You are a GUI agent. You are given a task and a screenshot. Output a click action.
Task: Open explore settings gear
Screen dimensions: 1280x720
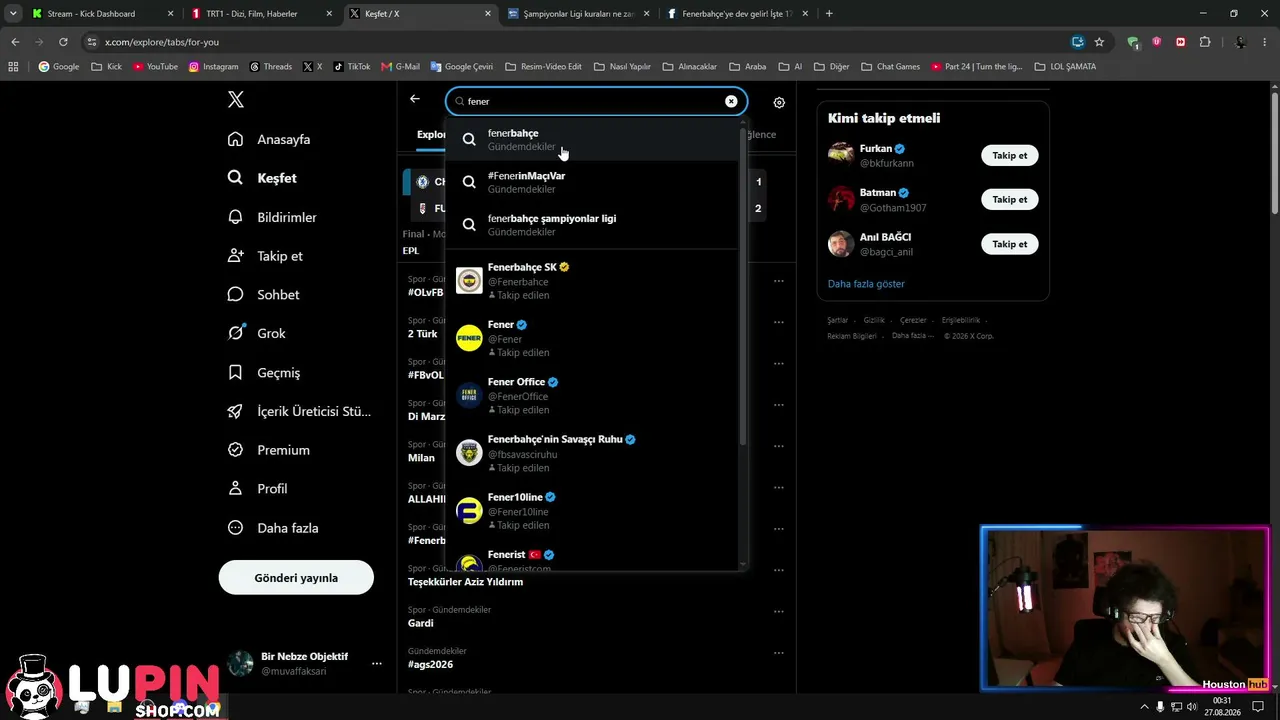click(x=779, y=102)
